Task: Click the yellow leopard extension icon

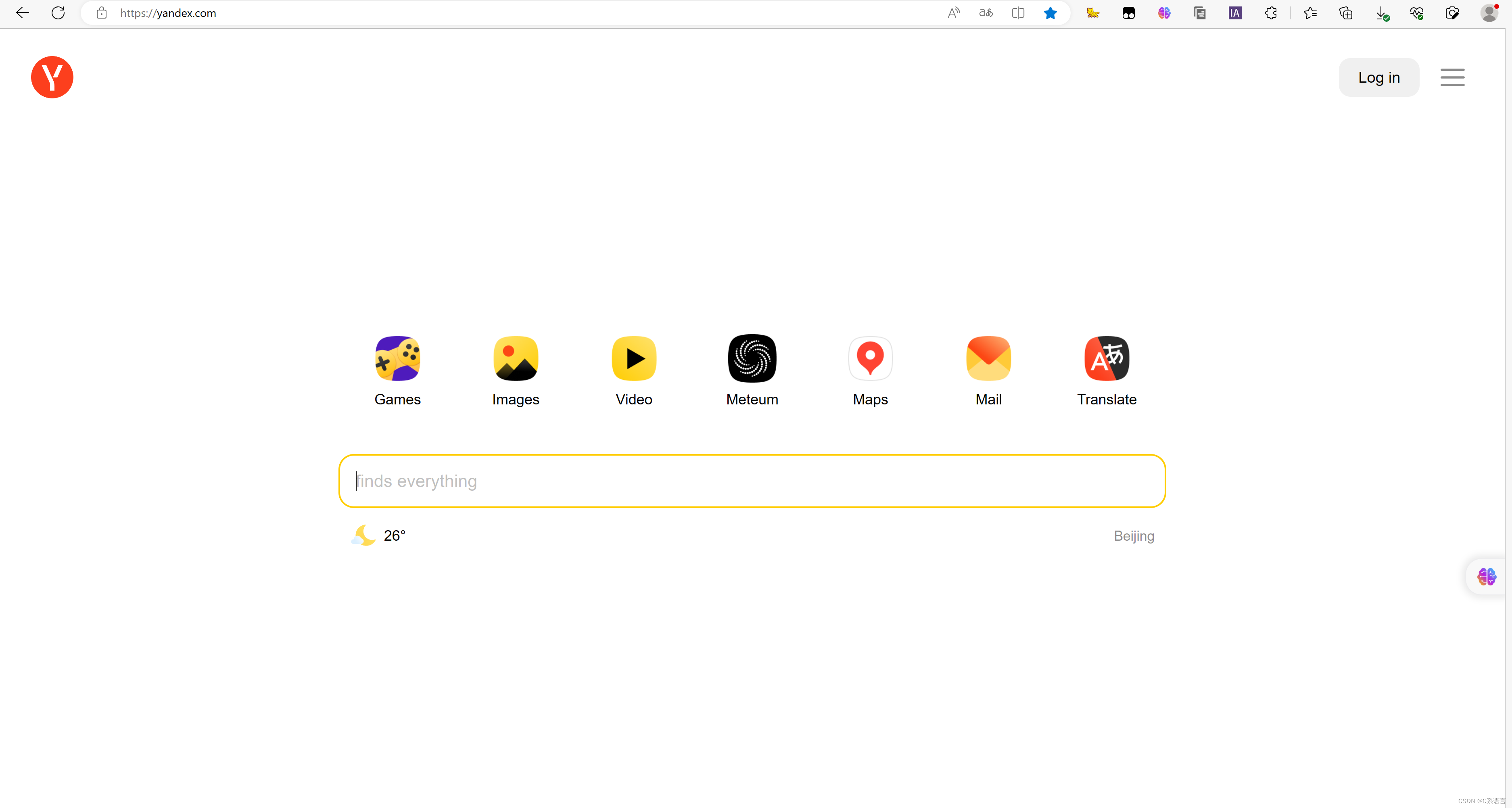Action: click(x=1092, y=13)
